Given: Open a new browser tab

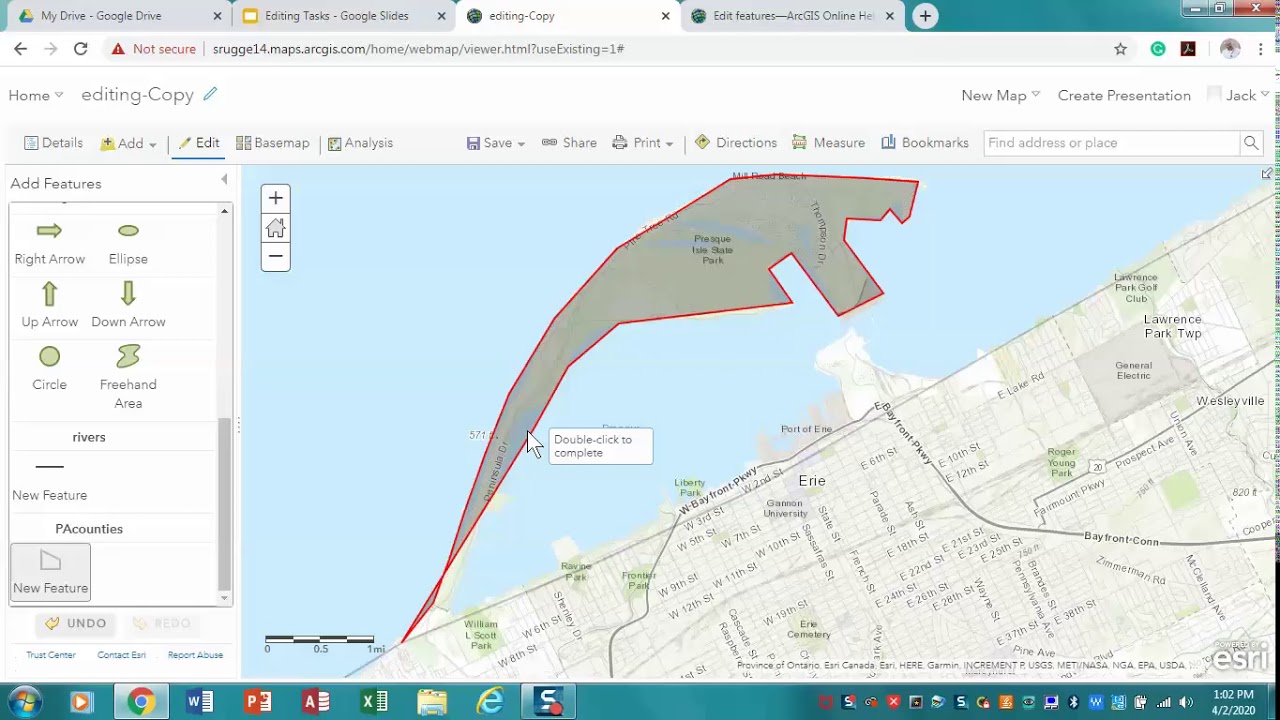Looking at the screenshot, I should point(925,16).
